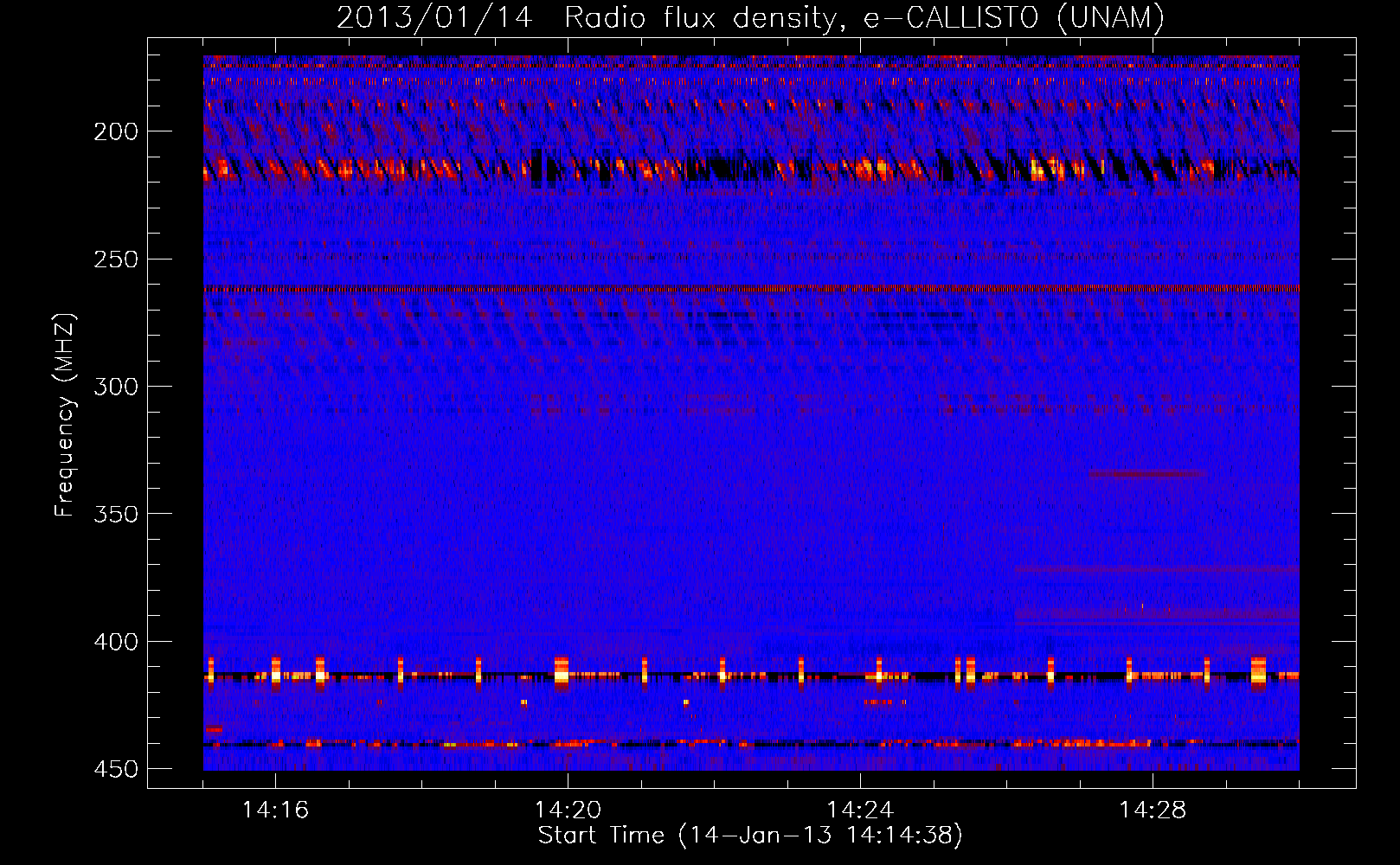Click the 14:20 time tick label
This screenshot has width=1400, height=865.
568,811
